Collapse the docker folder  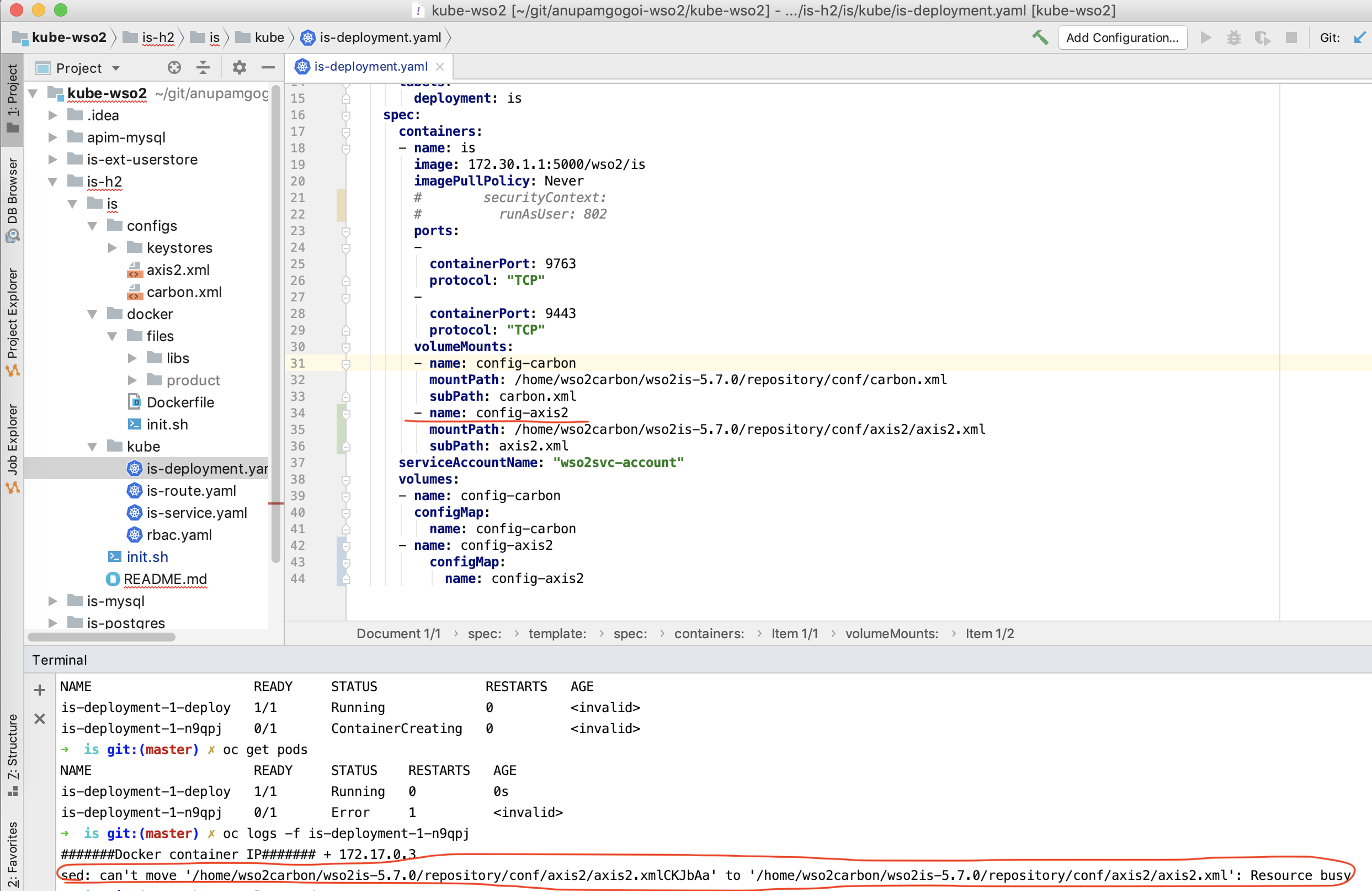[x=92, y=314]
